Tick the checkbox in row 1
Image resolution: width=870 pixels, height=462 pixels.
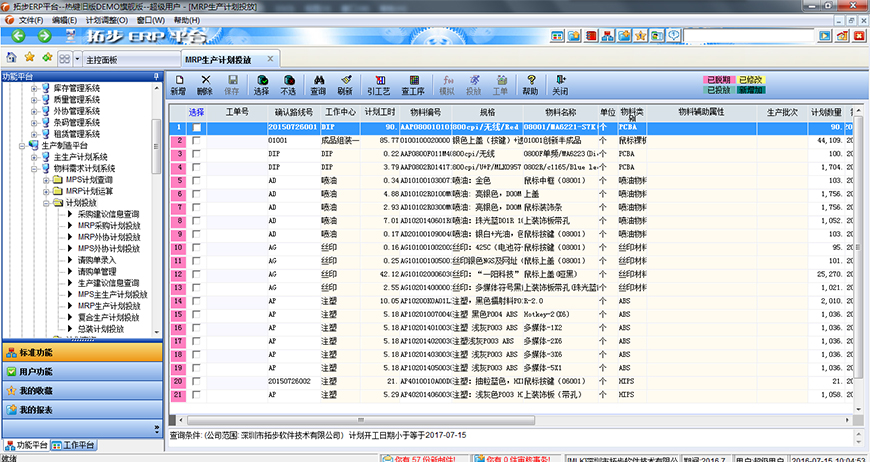click(x=197, y=128)
